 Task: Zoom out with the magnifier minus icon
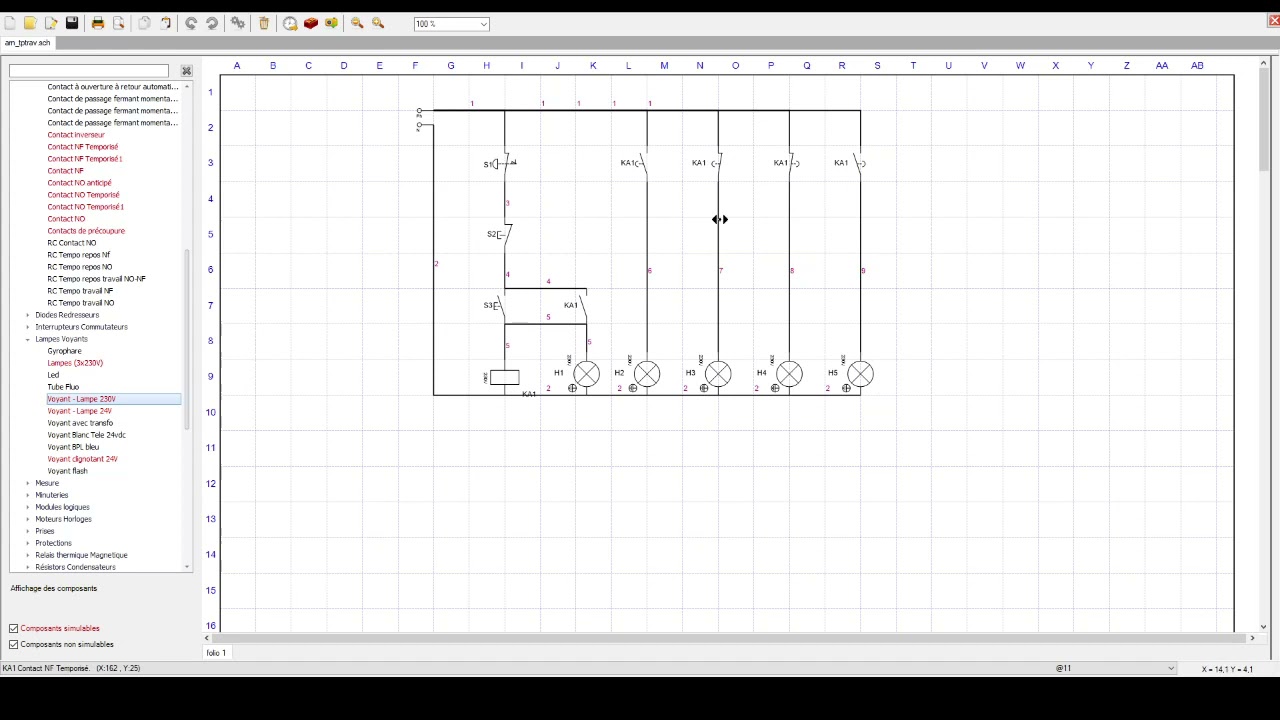pyautogui.click(x=357, y=23)
